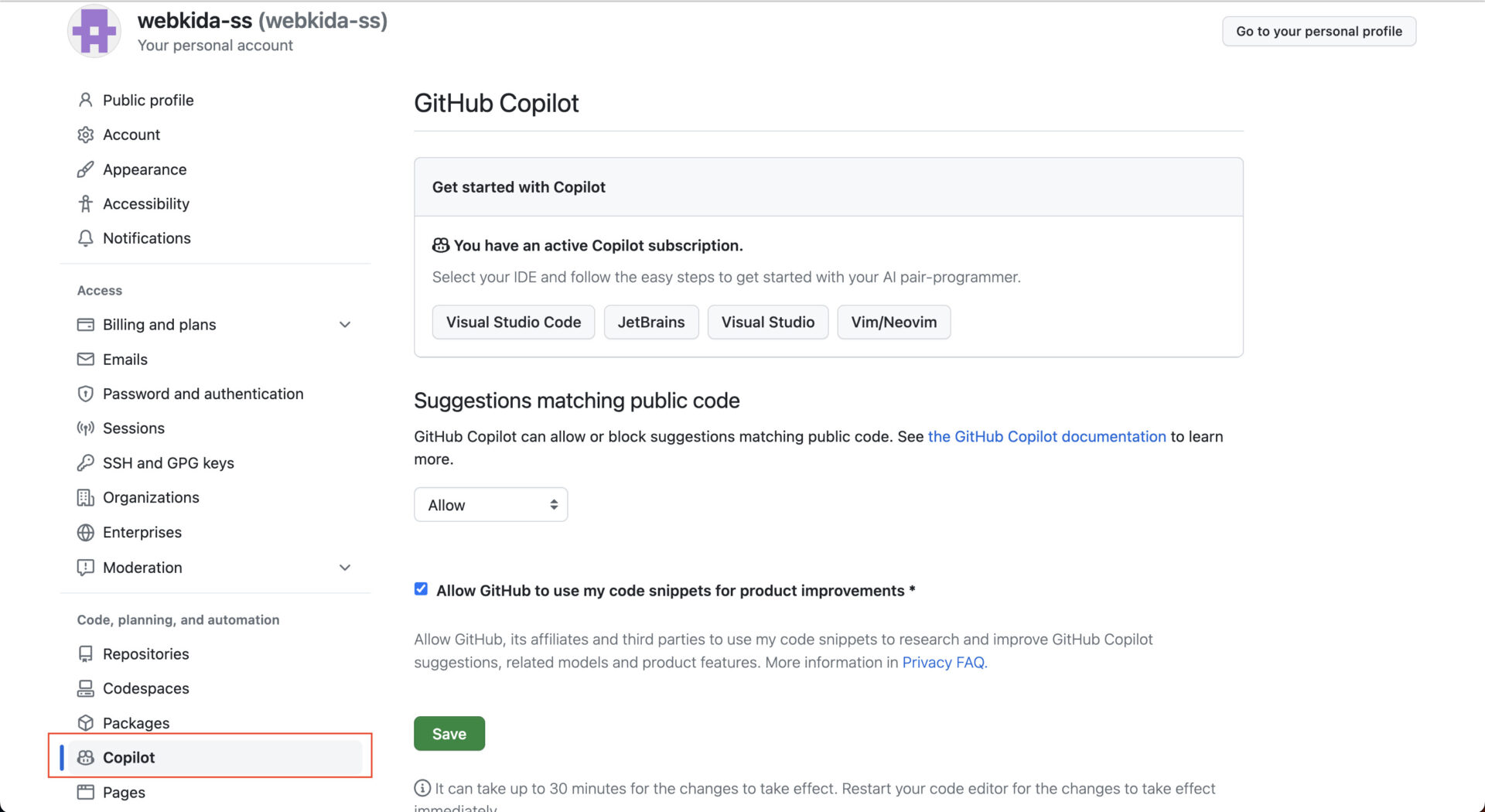Viewport: 1485px width, 812px height.
Task: Open the GitHub Copilot documentation link
Action: click(x=1046, y=436)
